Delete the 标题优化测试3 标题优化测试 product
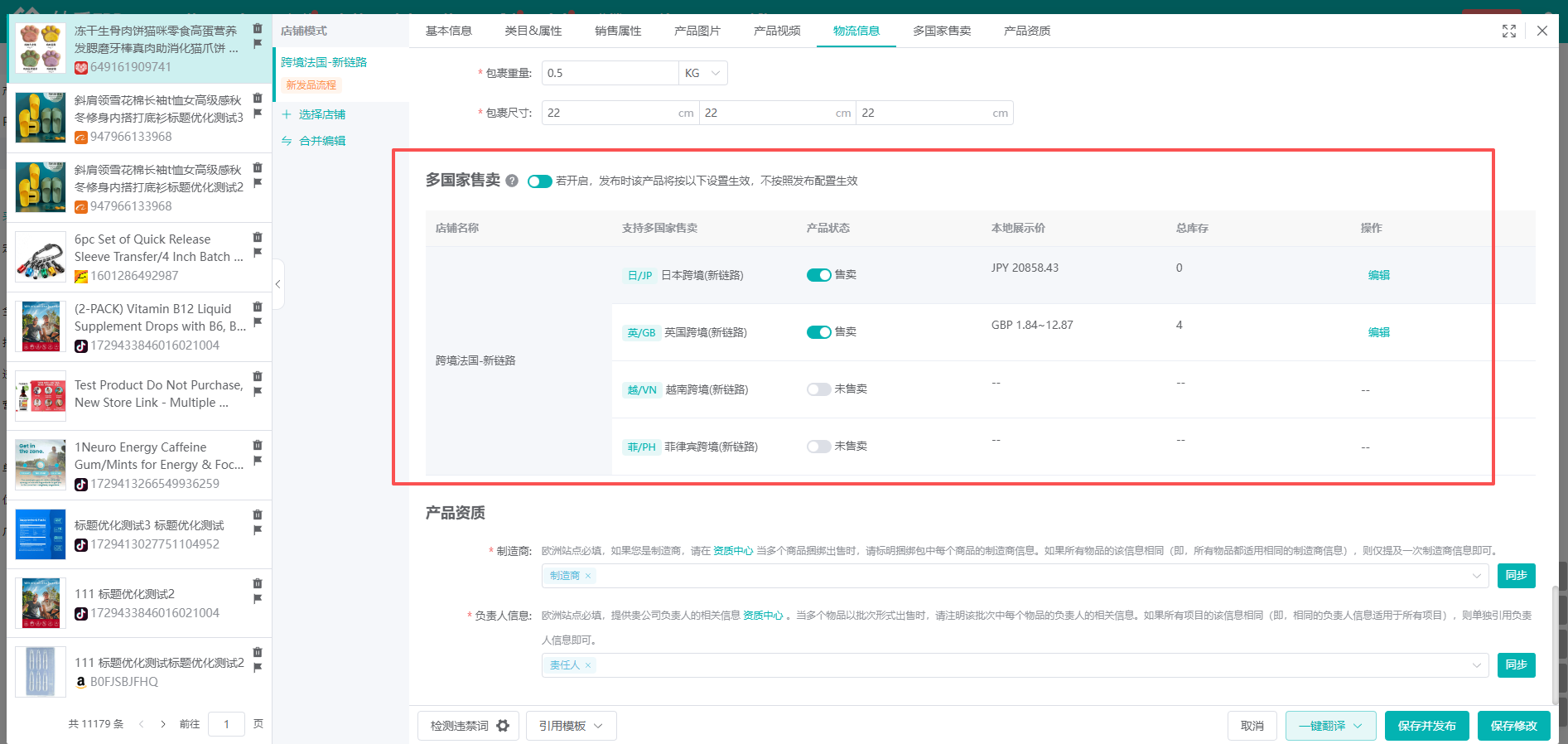Viewport: 1568px width, 744px height. pos(258,515)
